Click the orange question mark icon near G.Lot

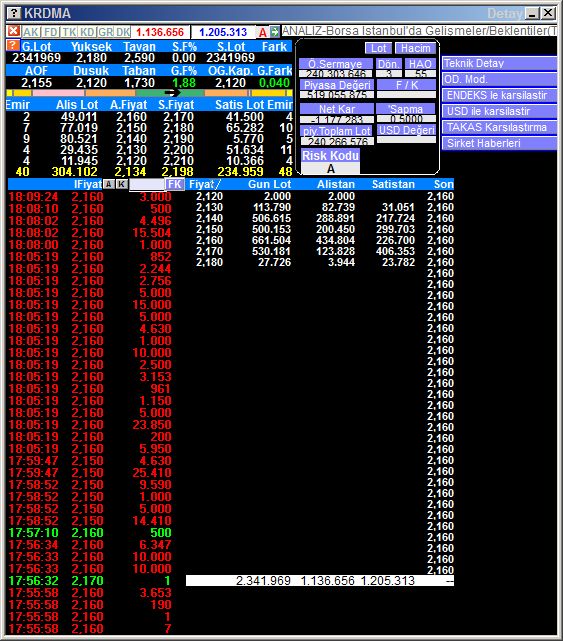coord(13,45)
